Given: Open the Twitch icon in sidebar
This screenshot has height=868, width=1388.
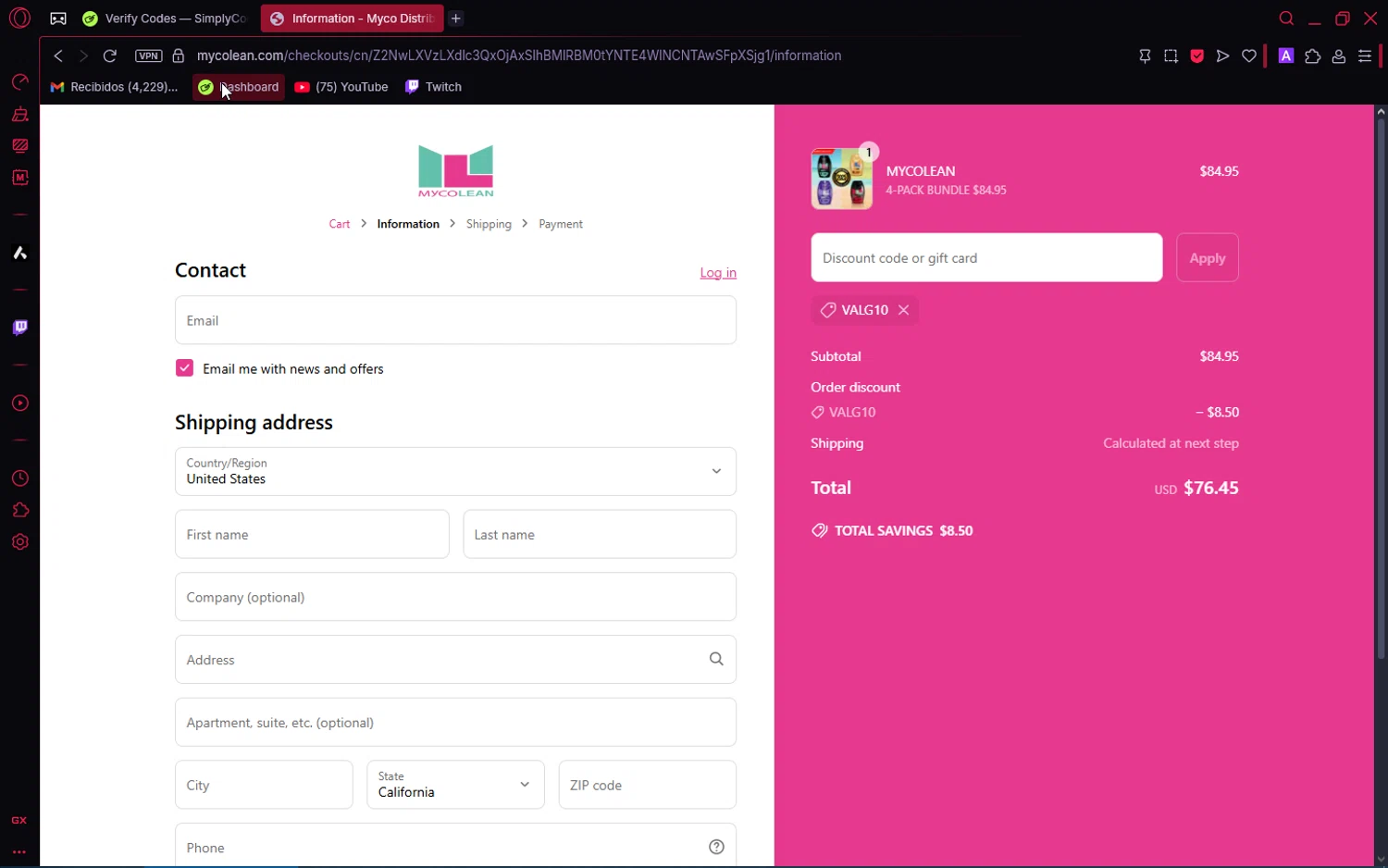Looking at the screenshot, I should [x=19, y=328].
